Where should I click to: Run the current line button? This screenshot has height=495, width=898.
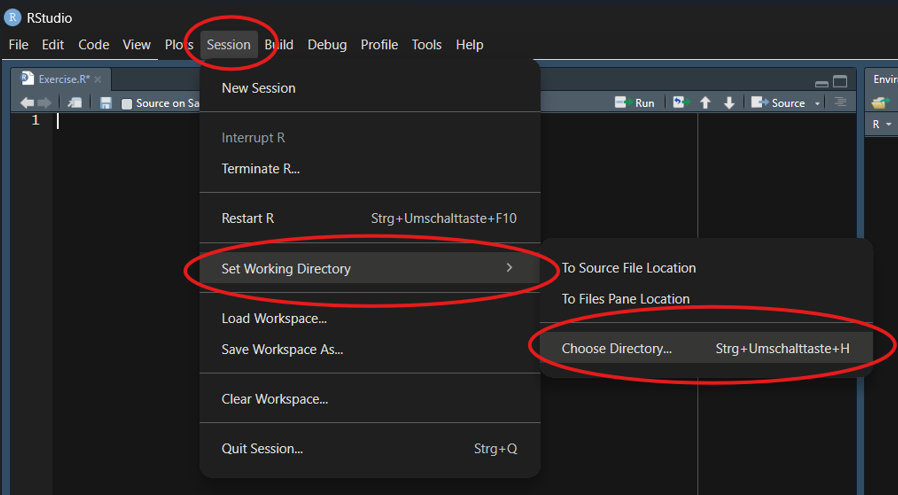[634, 103]
